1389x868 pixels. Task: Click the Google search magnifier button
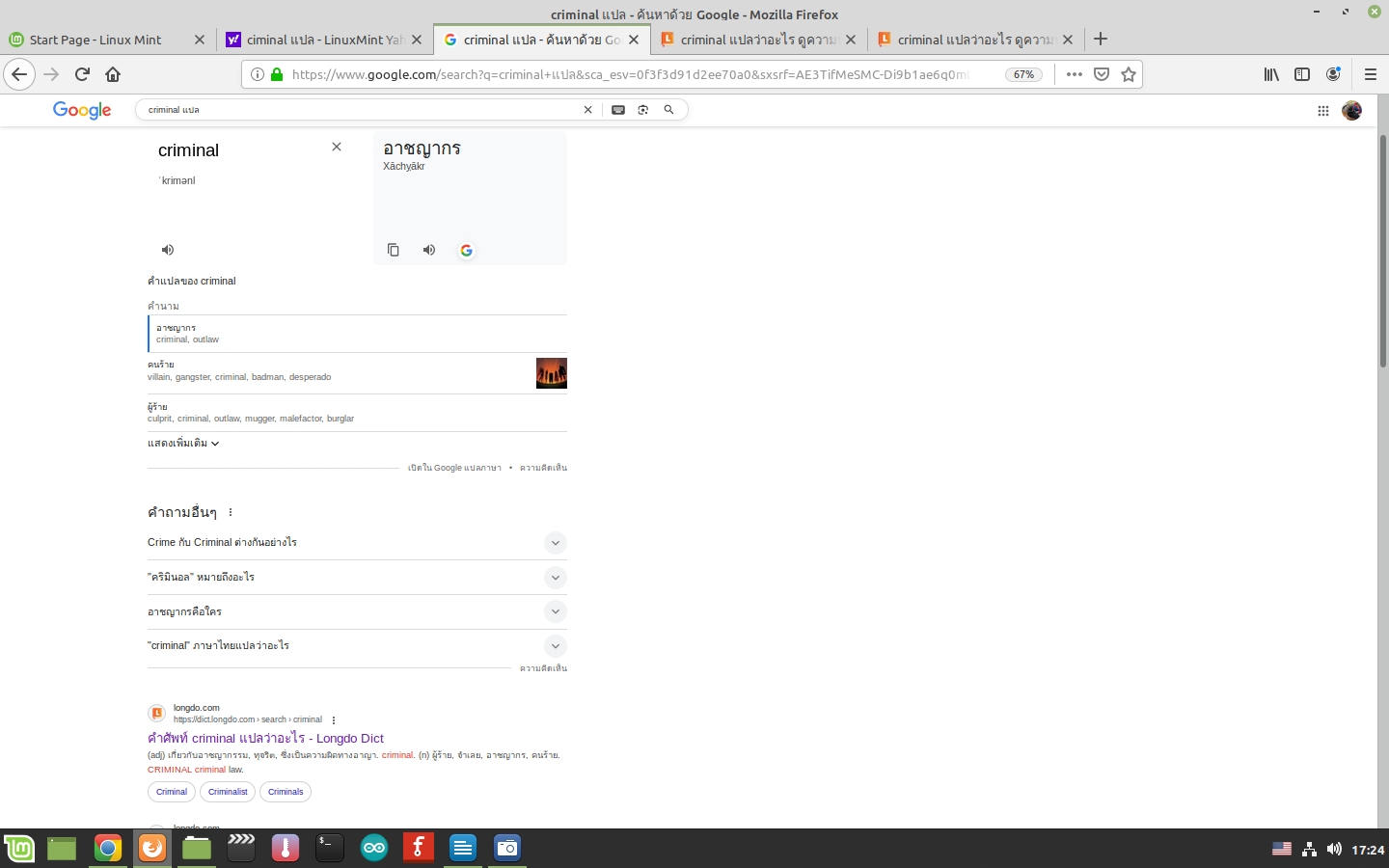tap(668, 110)
